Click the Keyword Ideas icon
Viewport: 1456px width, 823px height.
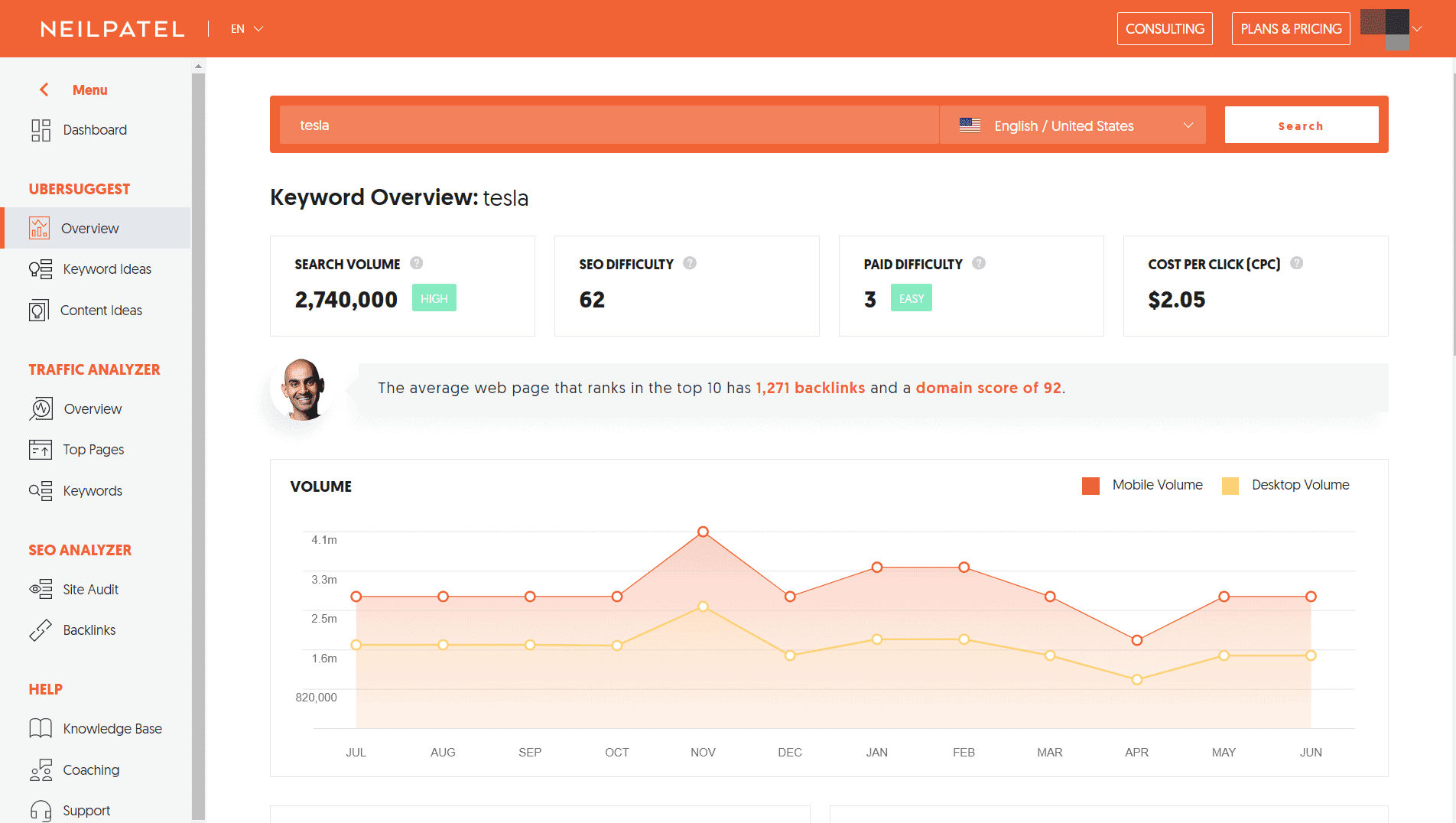41,269
